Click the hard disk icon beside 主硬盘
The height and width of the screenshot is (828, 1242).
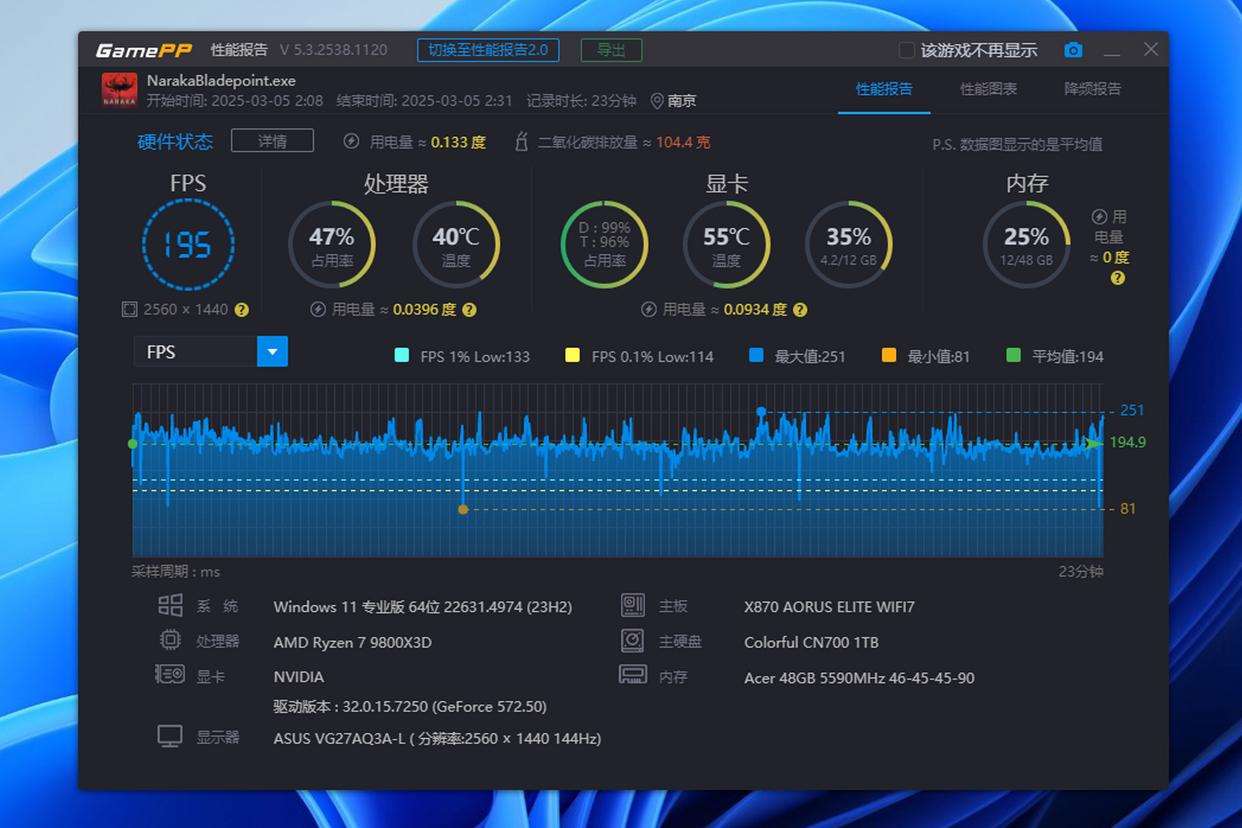pyautogui.click(x=633, y=641)
